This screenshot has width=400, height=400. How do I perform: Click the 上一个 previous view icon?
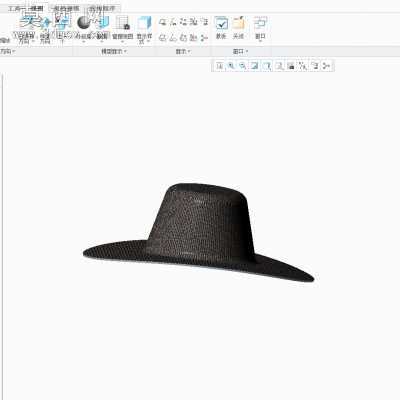coord(62,23)
